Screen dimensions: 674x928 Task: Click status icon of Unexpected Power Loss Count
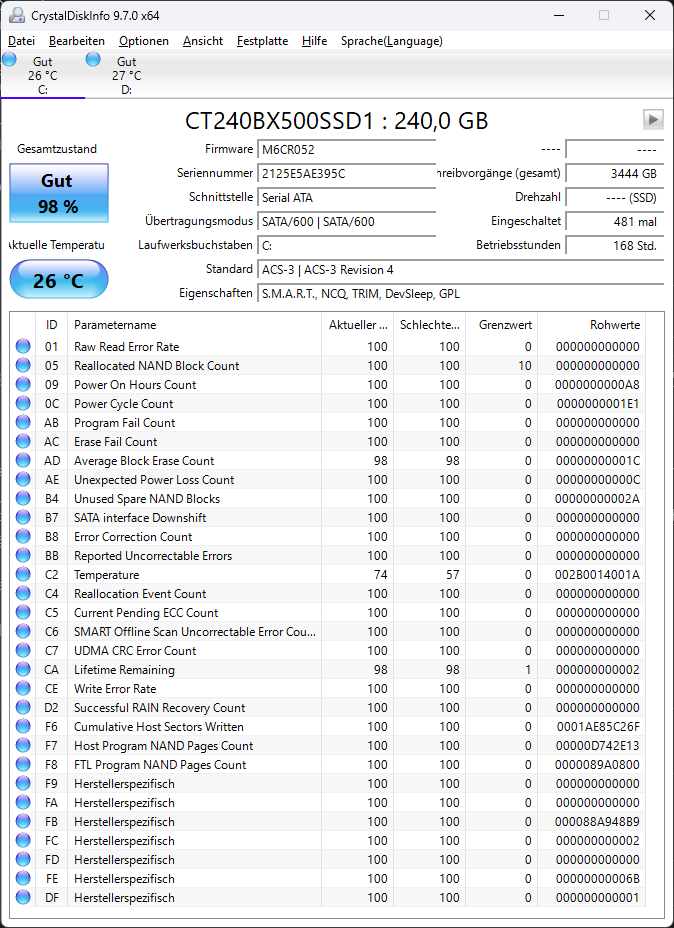23,479
